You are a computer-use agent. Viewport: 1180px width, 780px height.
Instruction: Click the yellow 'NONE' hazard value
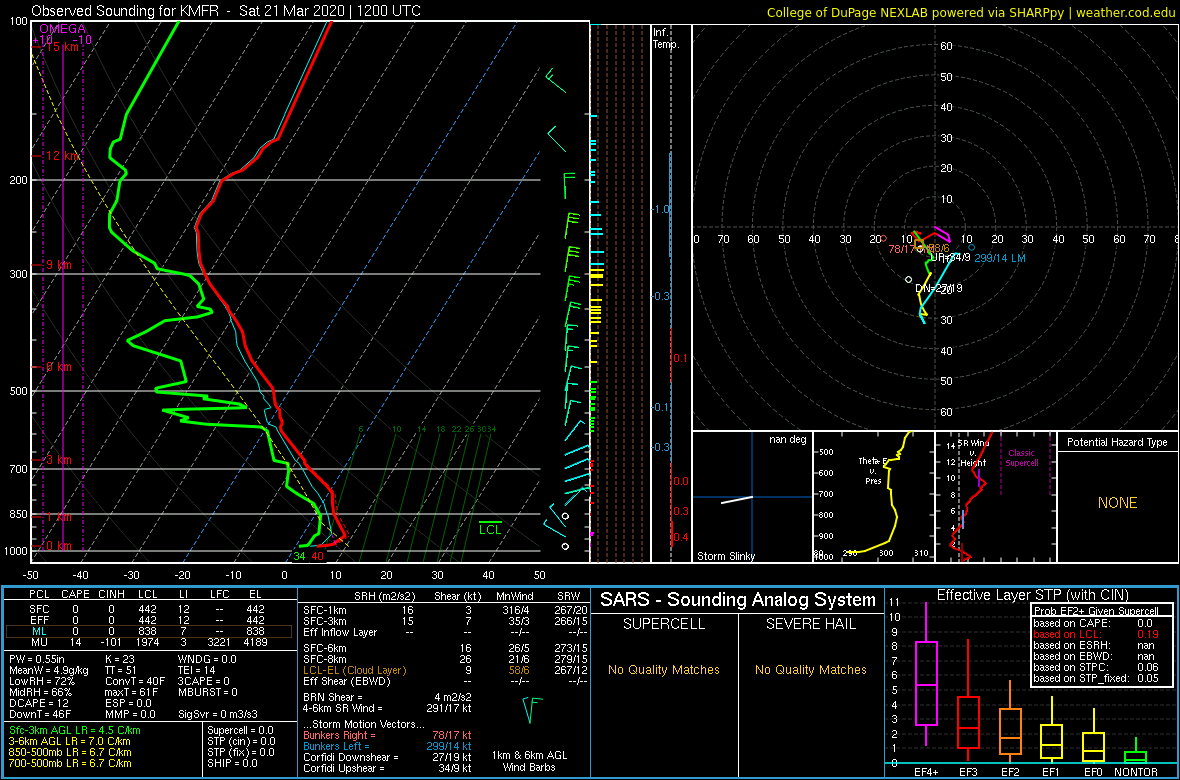click(x=1117, y=503)
